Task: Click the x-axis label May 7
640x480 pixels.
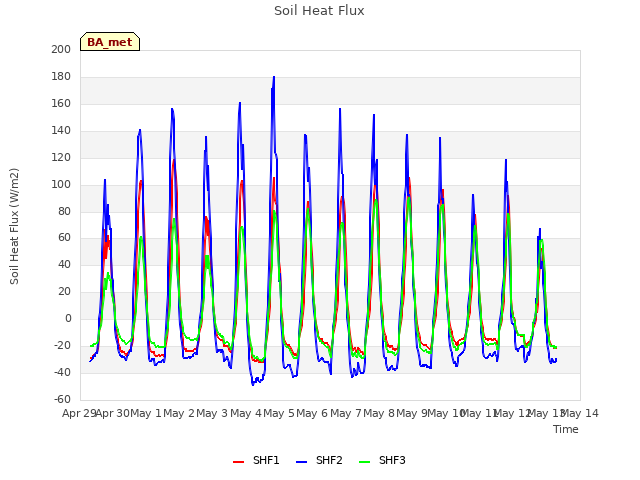Action: [x=346, y=413]
